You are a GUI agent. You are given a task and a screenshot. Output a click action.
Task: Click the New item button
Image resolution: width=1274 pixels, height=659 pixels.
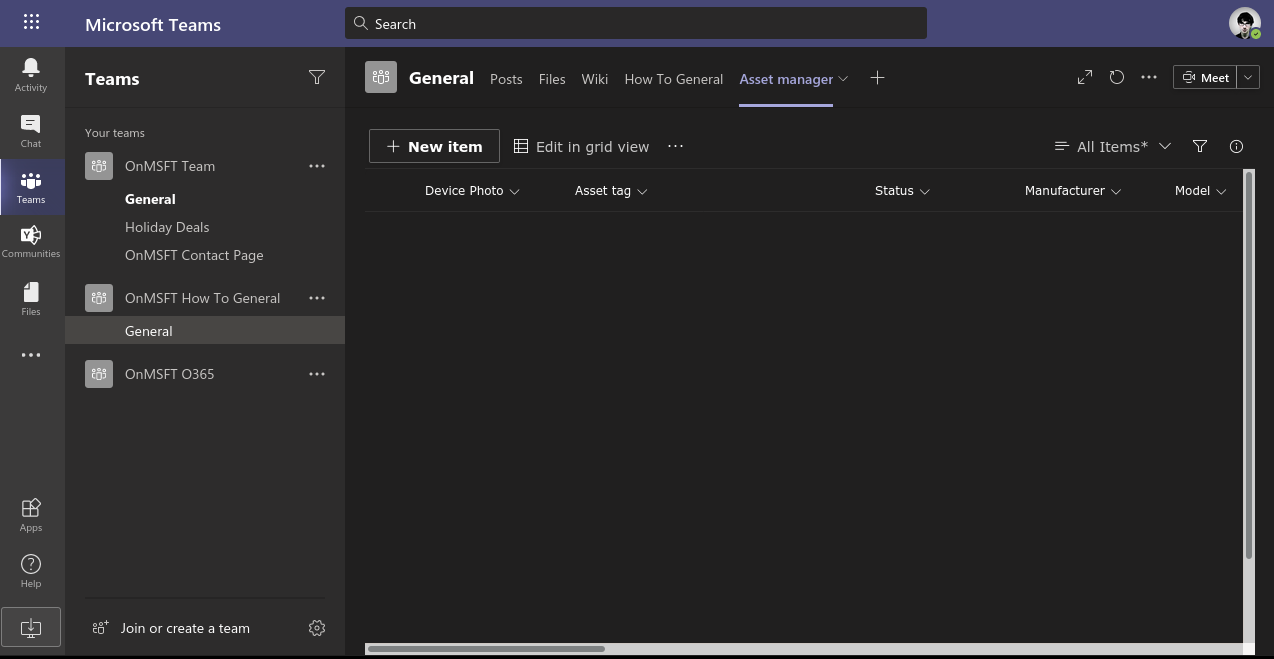click(x=434, y=146)
